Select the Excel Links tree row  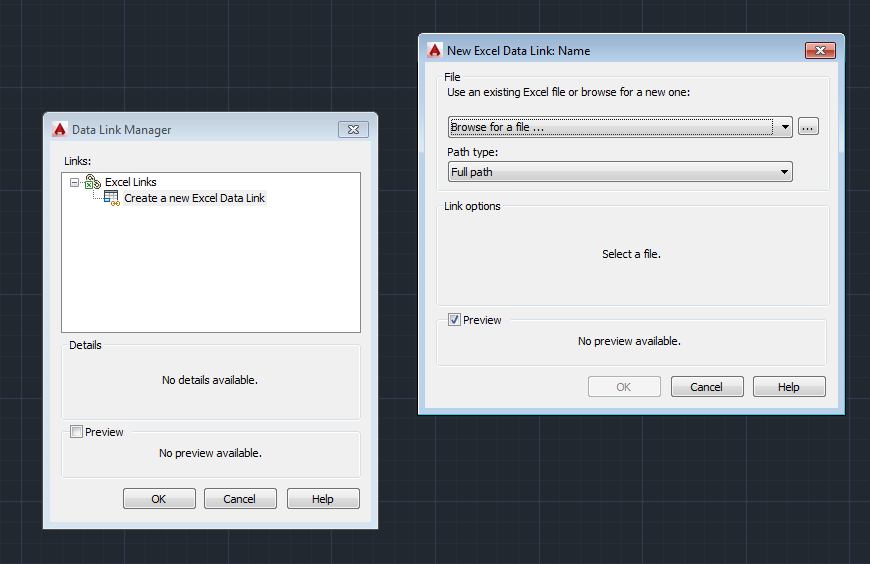131,182
